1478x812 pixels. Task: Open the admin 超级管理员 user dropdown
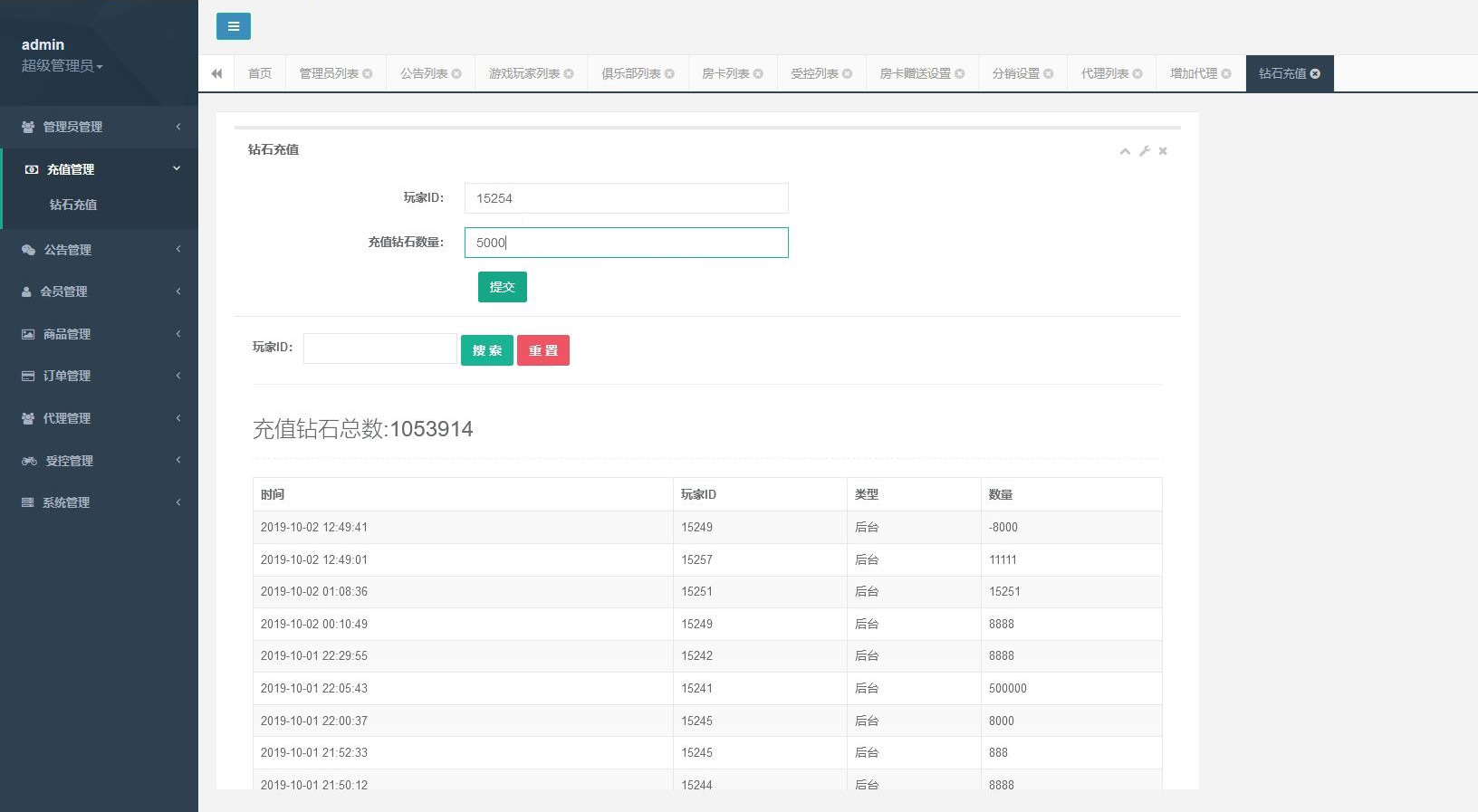coord(62,65)
